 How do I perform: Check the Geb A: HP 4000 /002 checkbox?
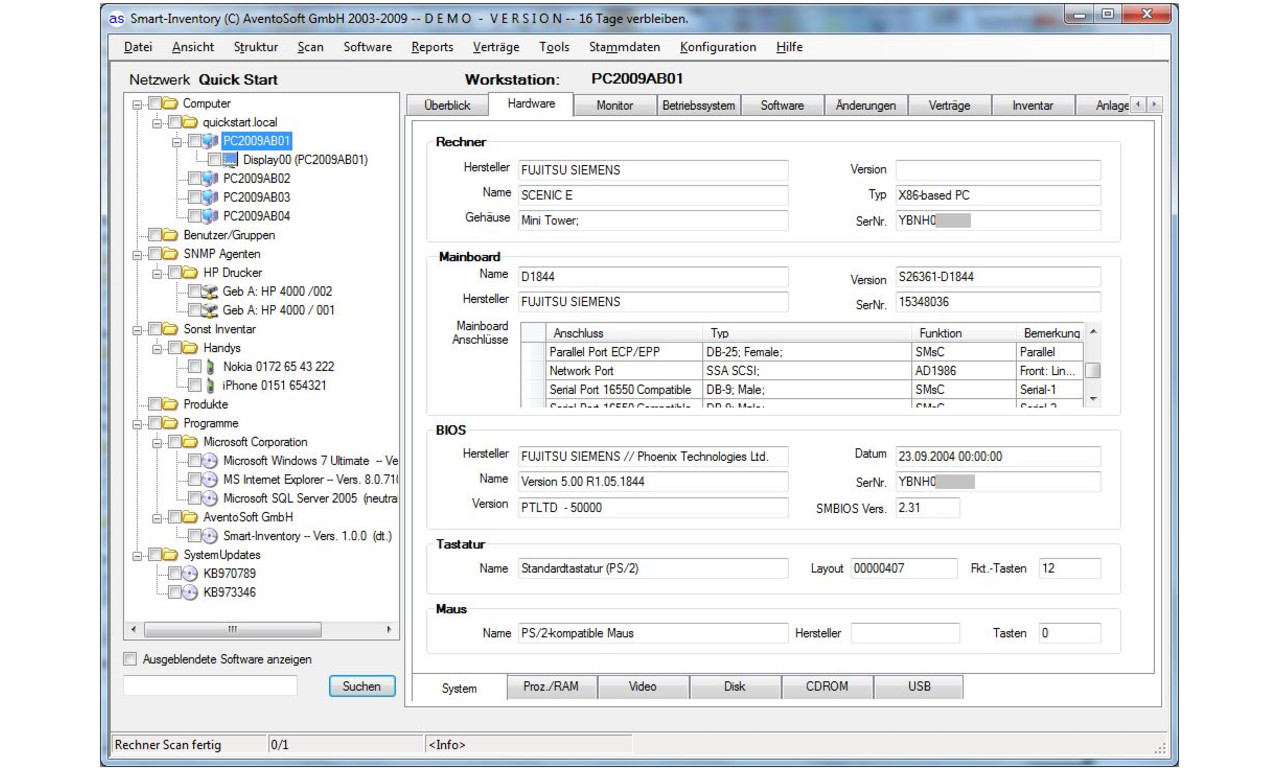(194, 291)
